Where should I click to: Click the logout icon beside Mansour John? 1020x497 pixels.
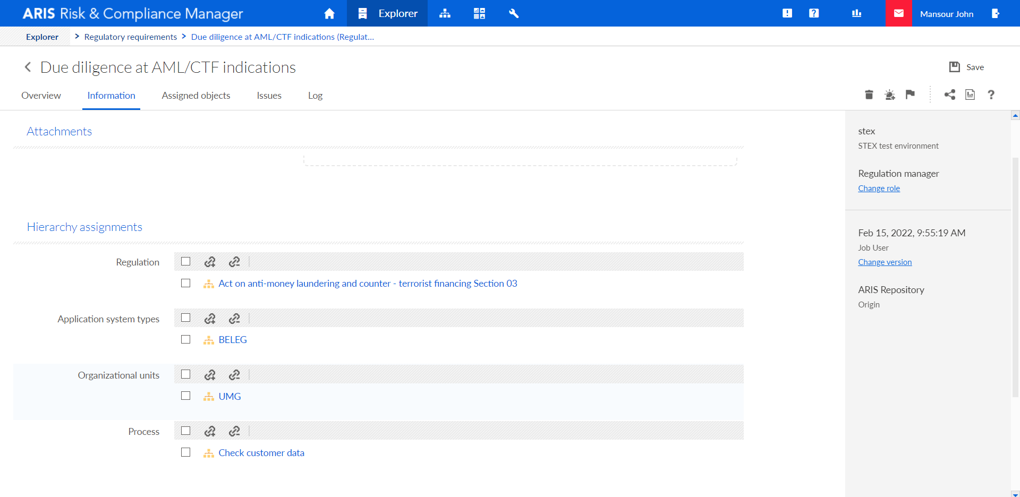(x=995, y=13)
